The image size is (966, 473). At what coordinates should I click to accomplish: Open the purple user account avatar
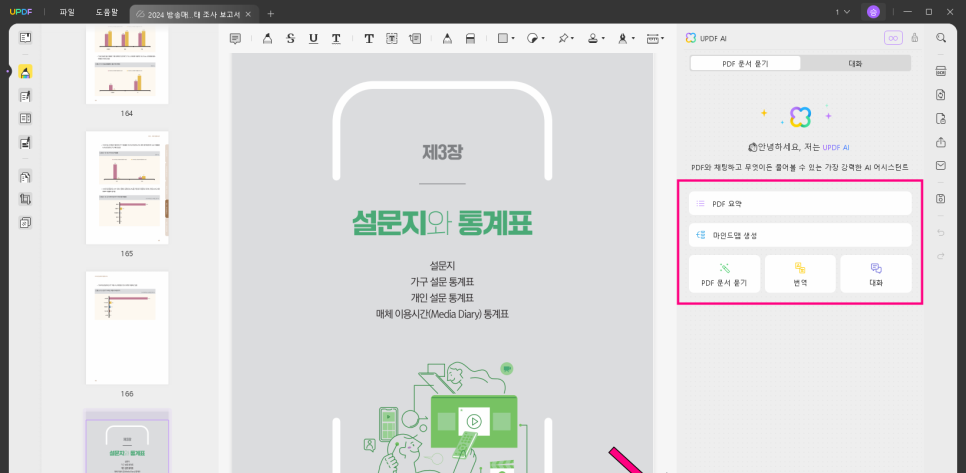873,12
